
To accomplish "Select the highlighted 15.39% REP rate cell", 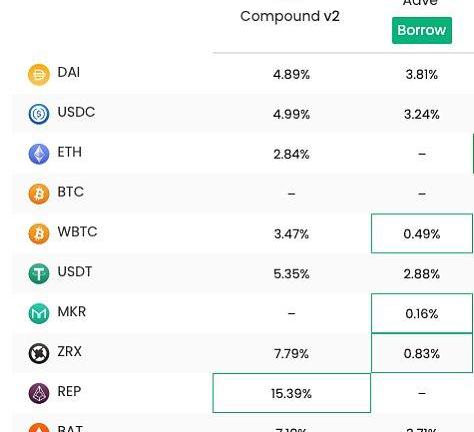I will (x=292, y=393).
